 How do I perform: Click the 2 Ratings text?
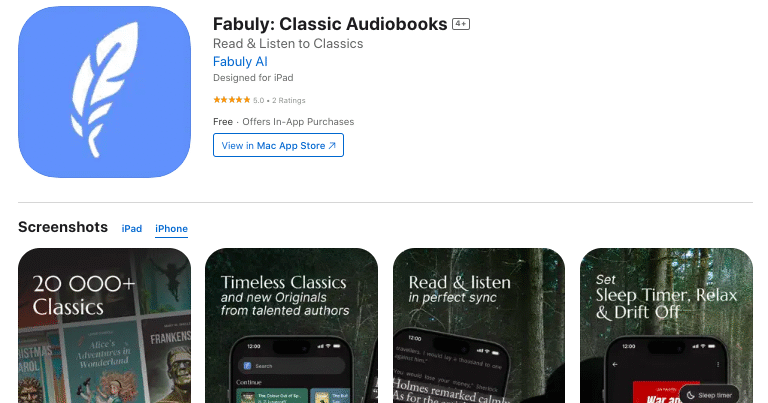pos(288,100)
